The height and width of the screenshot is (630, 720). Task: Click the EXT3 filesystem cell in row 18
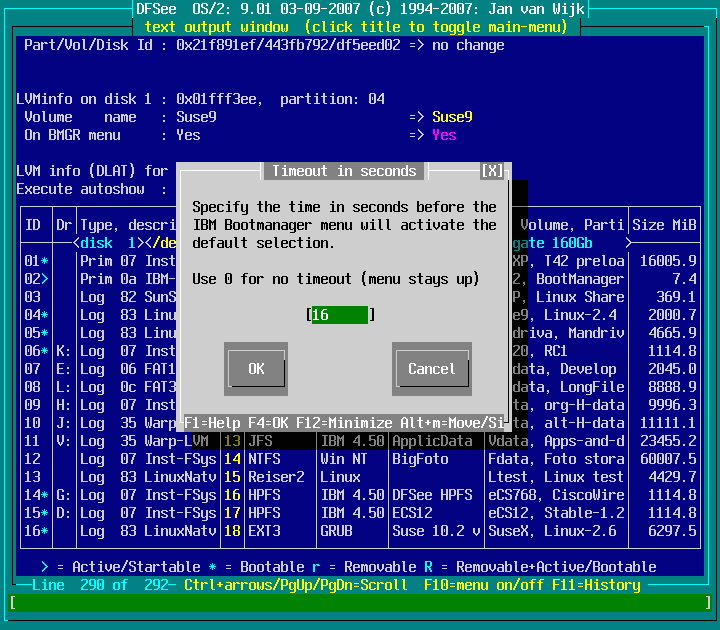264,531
